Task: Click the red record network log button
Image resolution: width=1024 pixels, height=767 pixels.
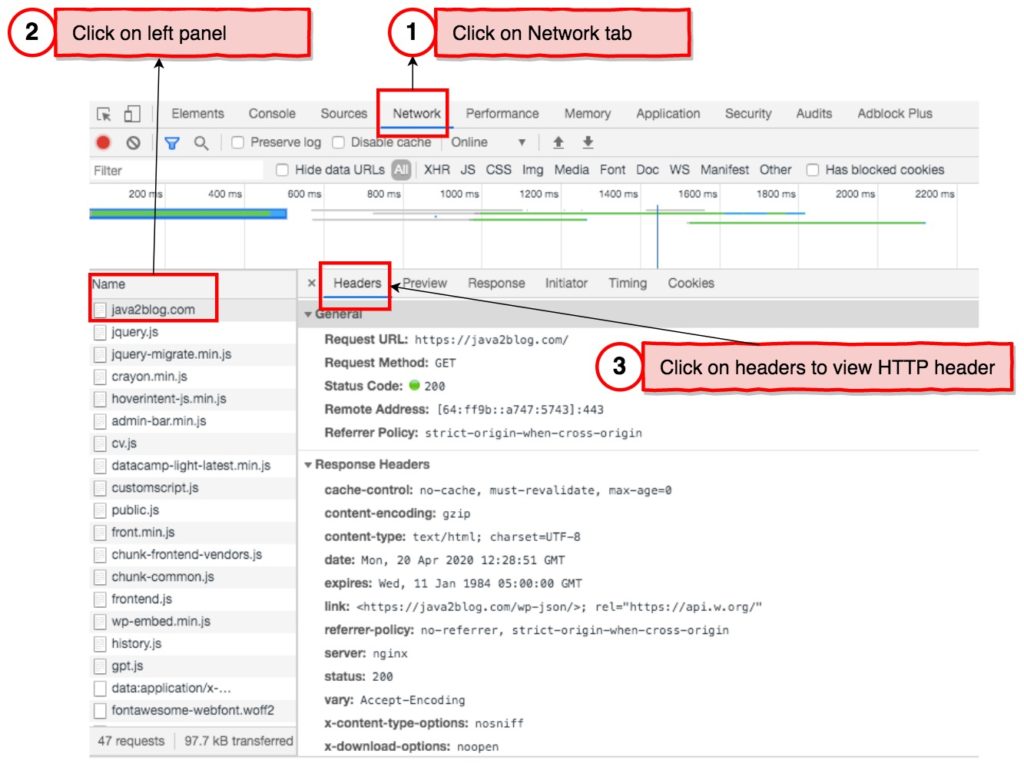Action: [x=103, y=142]
